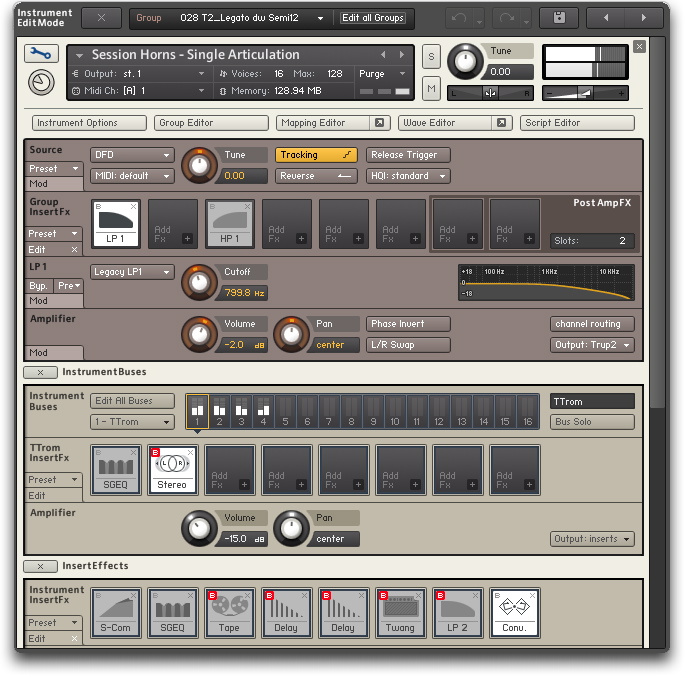Enable Phase Invert

tap(408, 324)
